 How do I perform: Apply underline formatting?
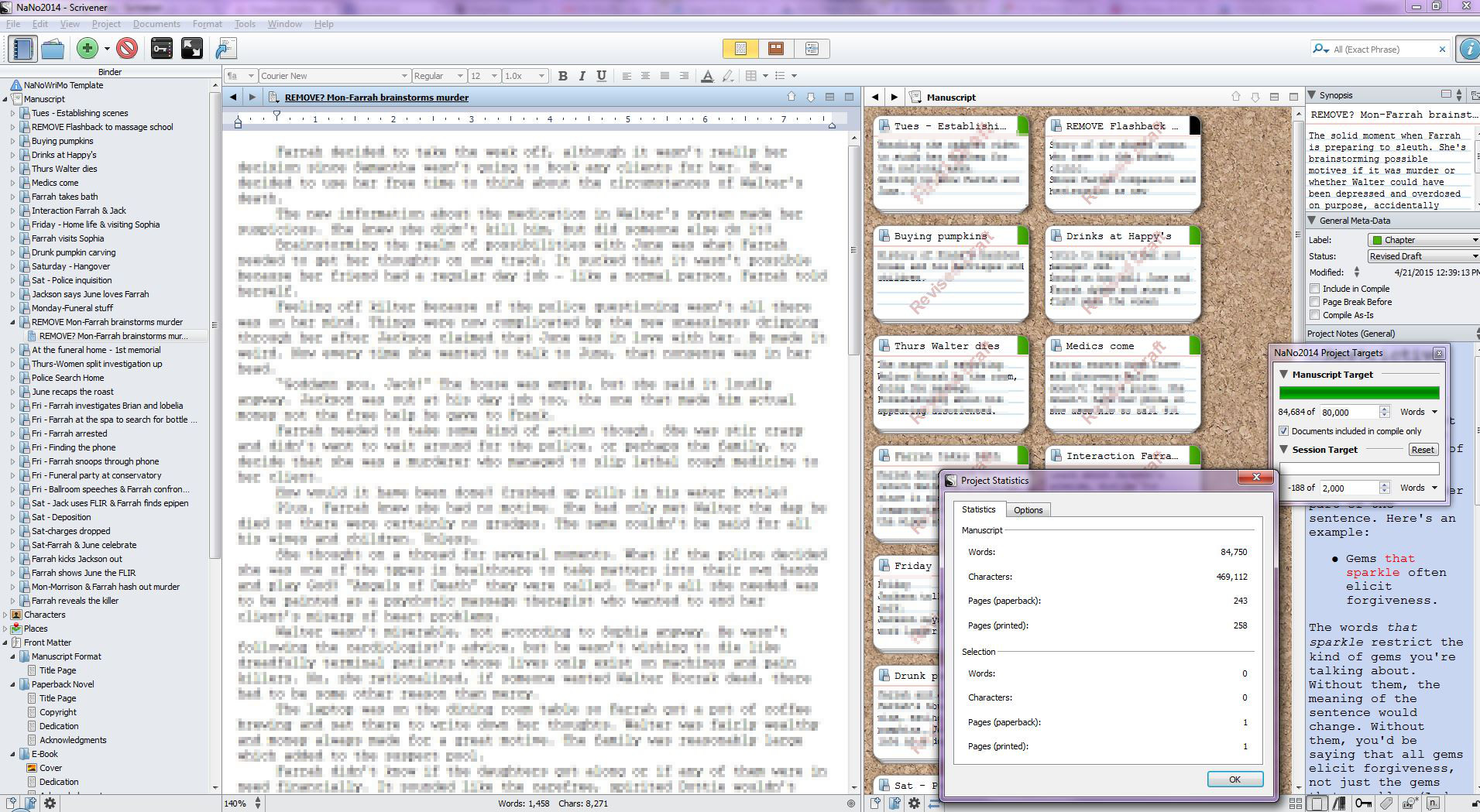602,76
